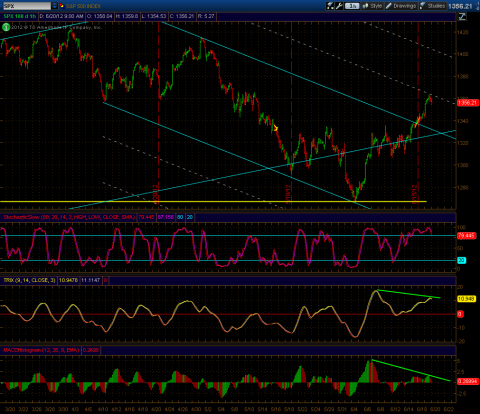Image resolution: width=480 pixels, height=414 pixels.
Task: Open chart settings via wrench icon
Action: [339, 6]
